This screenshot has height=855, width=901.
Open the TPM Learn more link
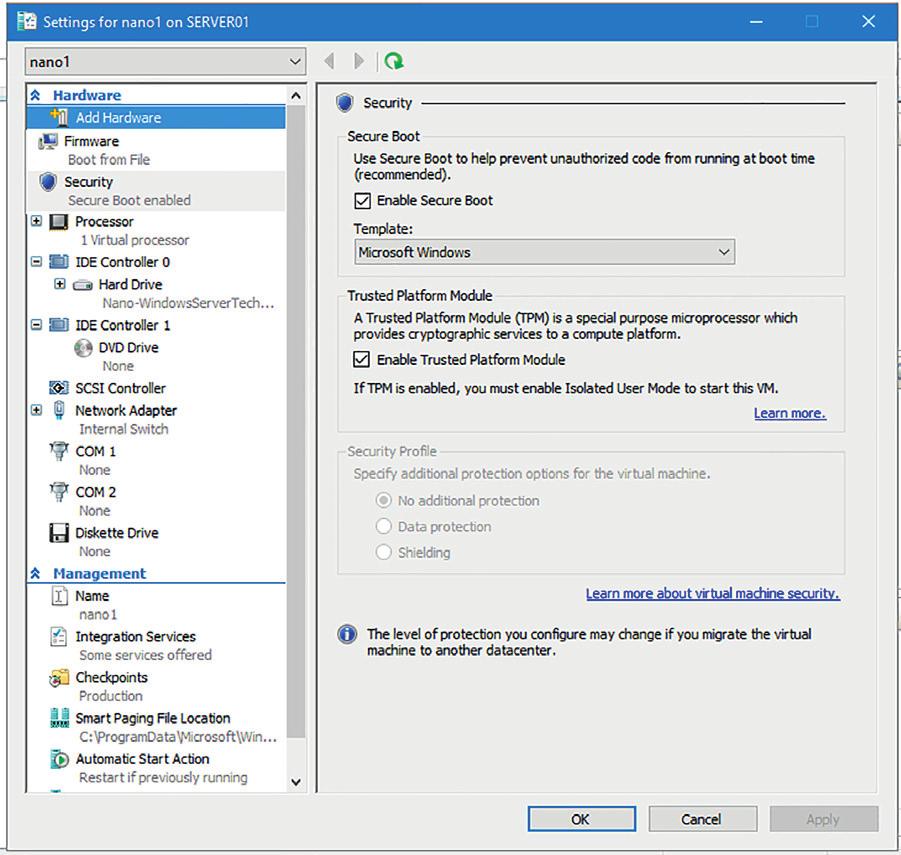[x=790, y=413]
